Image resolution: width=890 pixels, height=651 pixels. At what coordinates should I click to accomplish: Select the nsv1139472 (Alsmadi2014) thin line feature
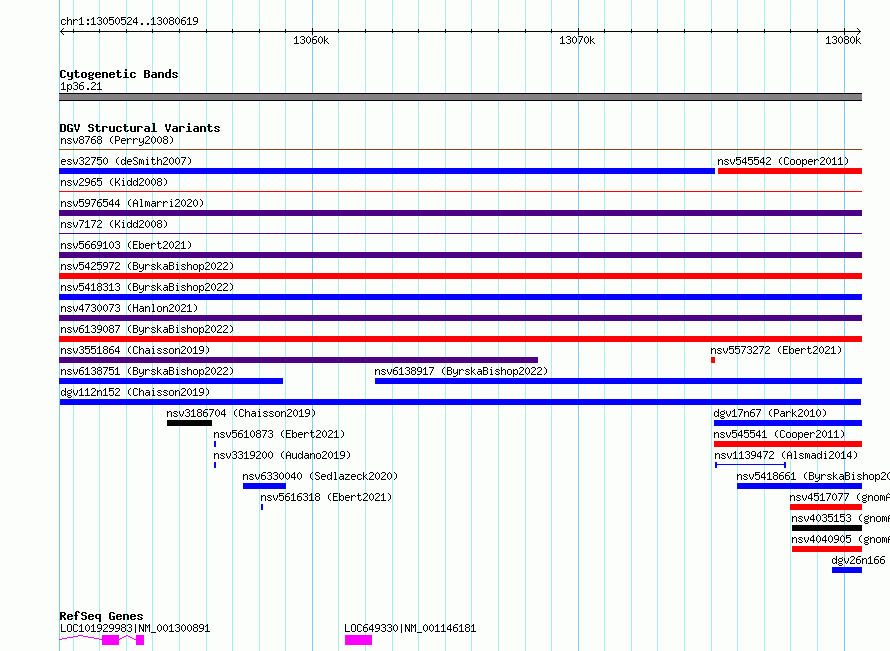point(750,465)
